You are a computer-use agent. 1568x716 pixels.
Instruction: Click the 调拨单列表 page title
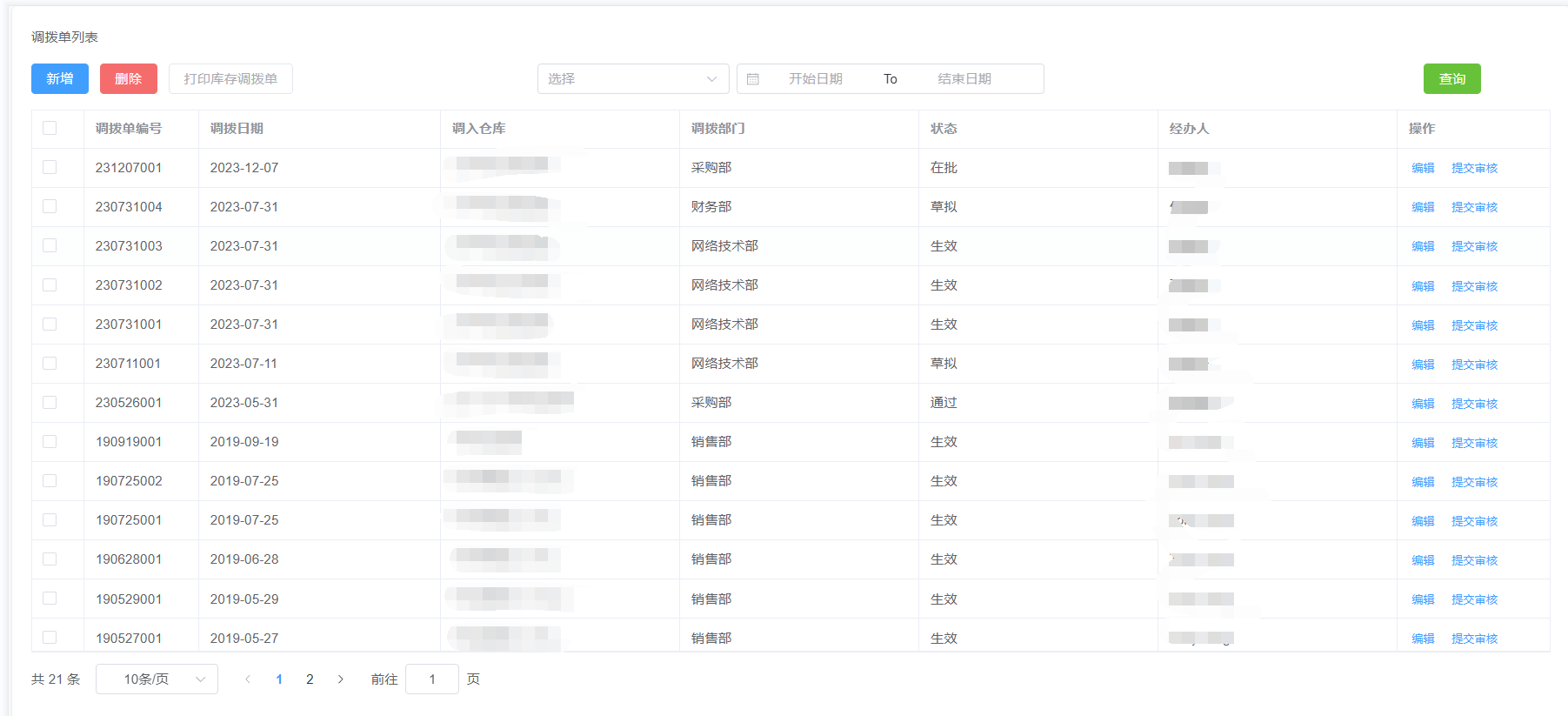click(64, 37)
